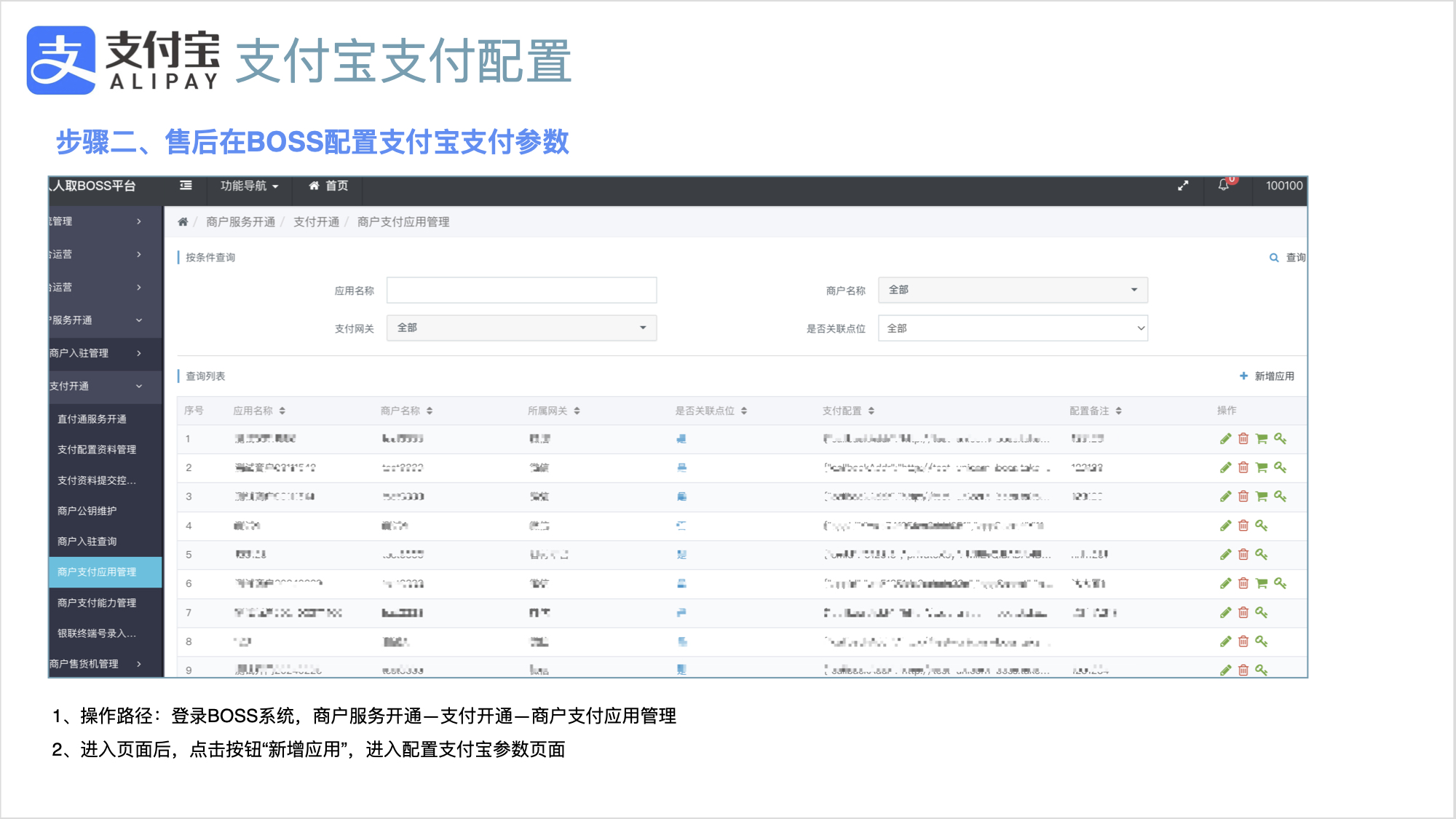Click the pencil icon in row 3
Image resolution: width=1456 pixels, height=819 pixels.
(1225, 496)
